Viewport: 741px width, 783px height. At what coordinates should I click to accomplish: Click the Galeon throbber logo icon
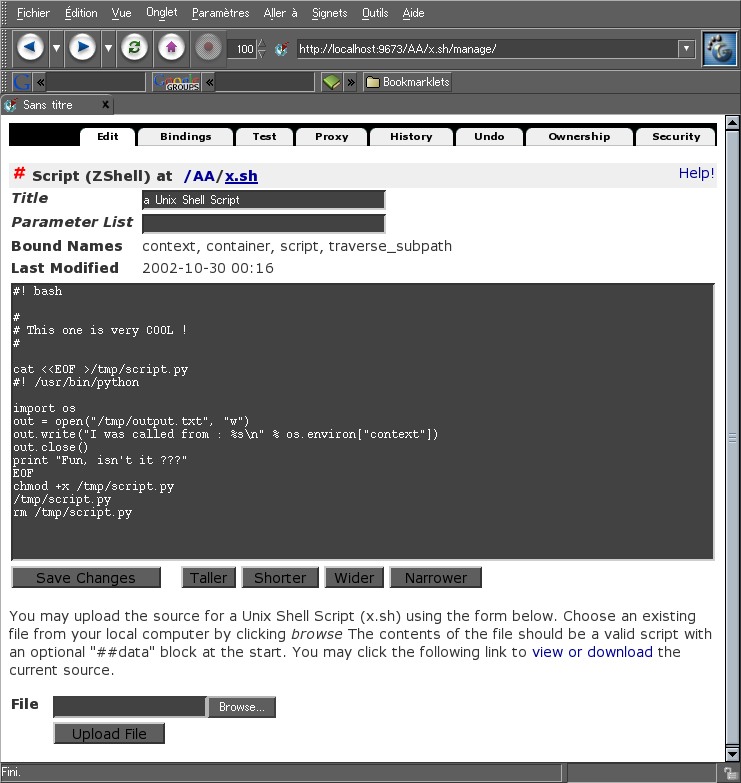point(718,48)
